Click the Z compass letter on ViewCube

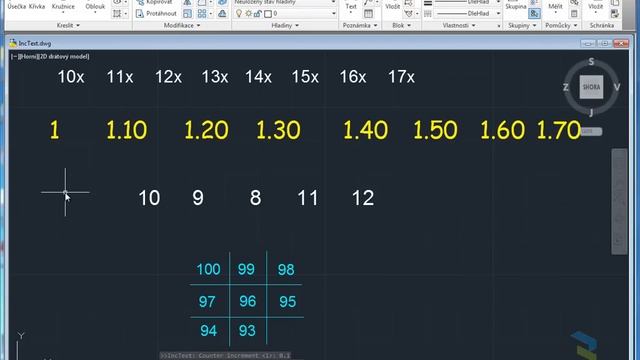pos(566,87)
